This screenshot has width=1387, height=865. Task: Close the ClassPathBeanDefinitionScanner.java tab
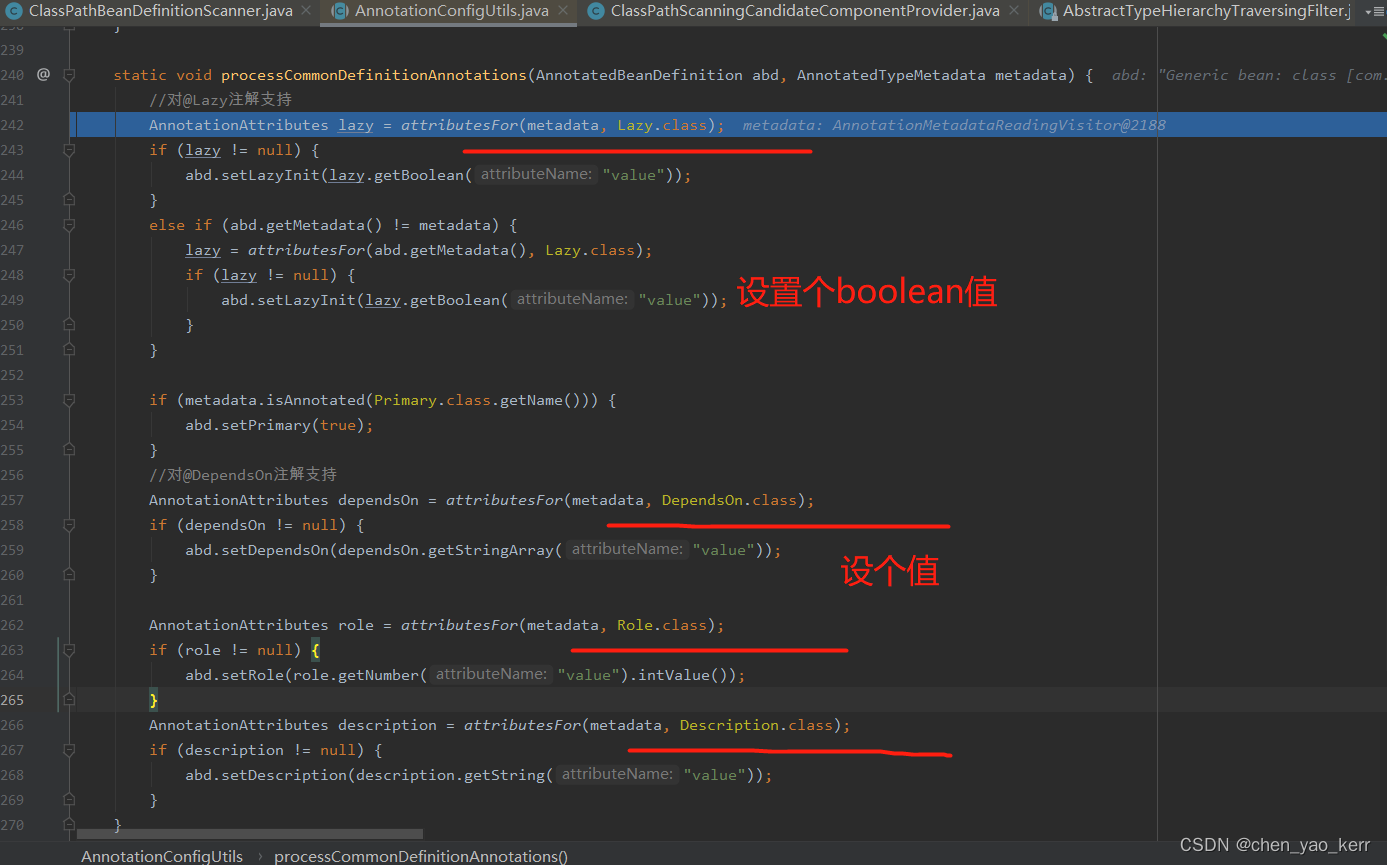click(307, 11)
